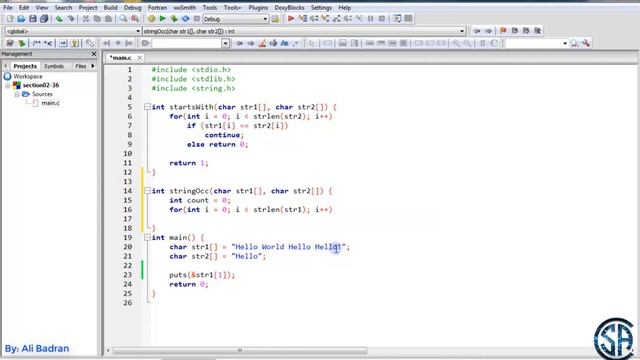The height and width of the screenshot is (360, 640).
Task: Click the "Hello World Hello Hello!" string
Action: 289,247
